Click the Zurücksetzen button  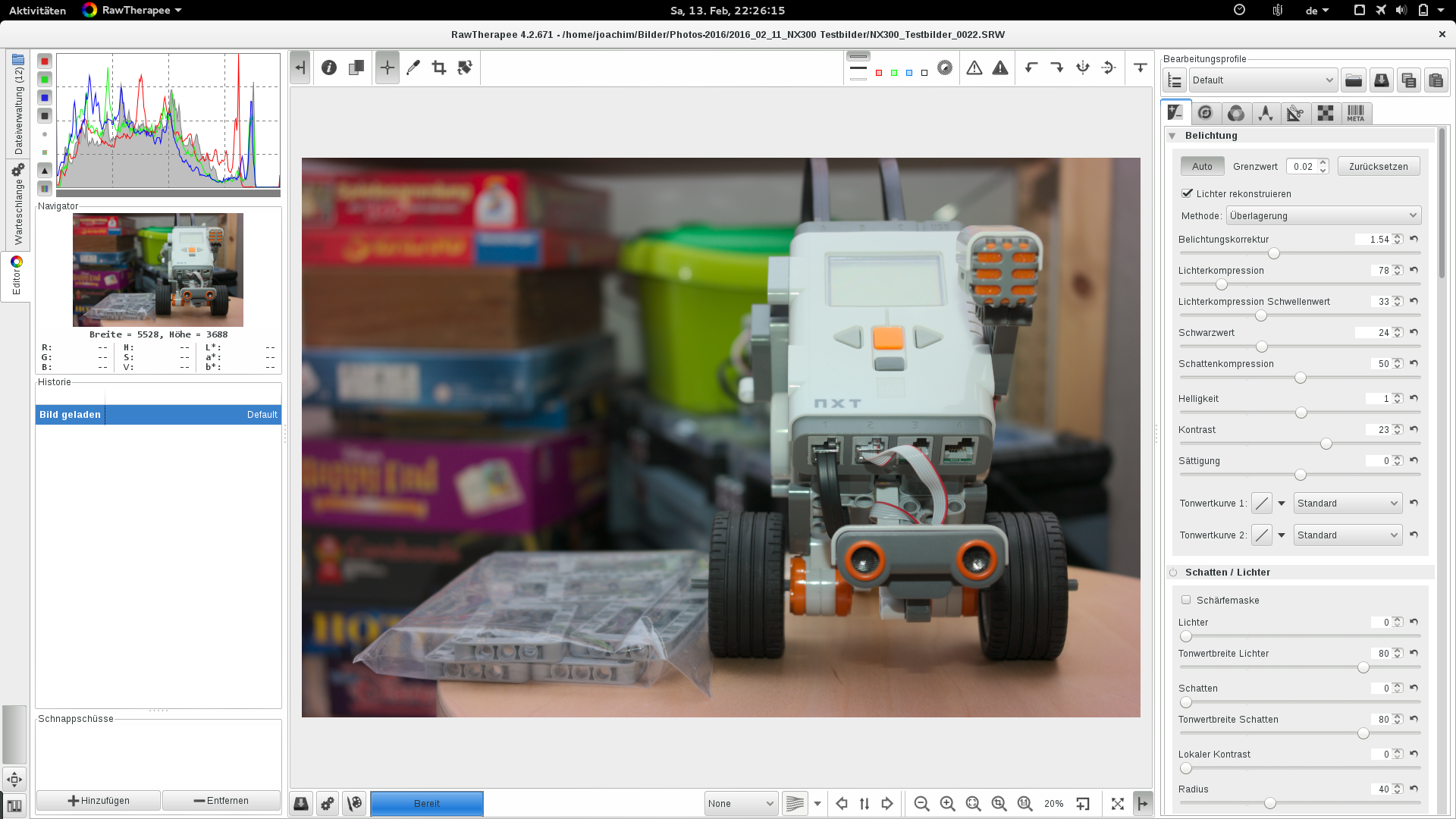pos(1378,167)
